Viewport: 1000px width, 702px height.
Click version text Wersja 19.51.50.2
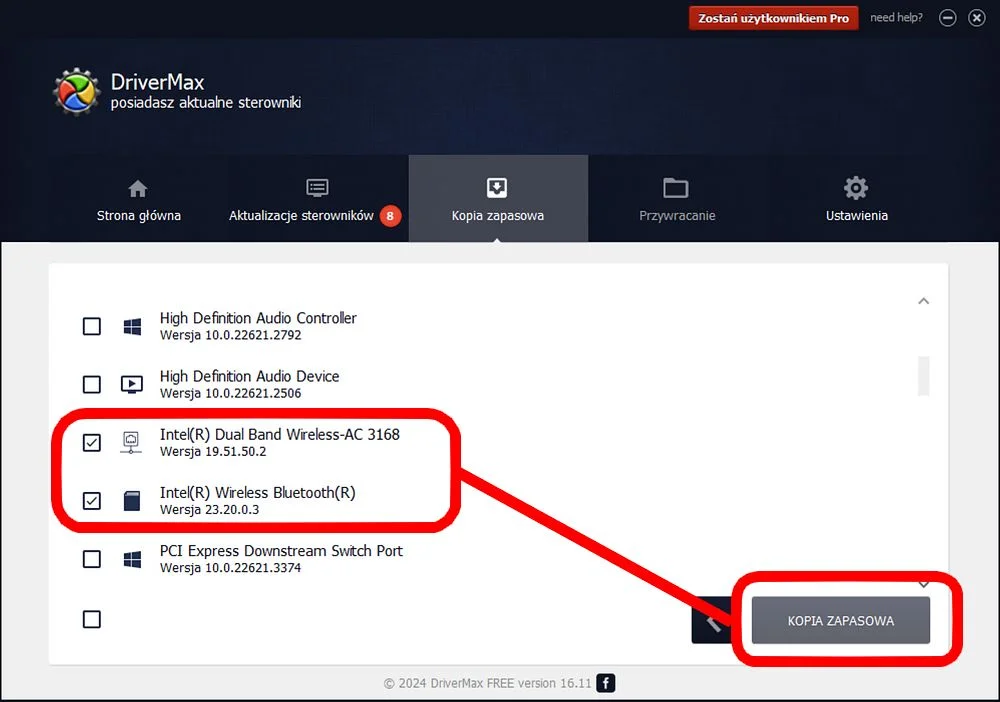[x=213, y=451]
